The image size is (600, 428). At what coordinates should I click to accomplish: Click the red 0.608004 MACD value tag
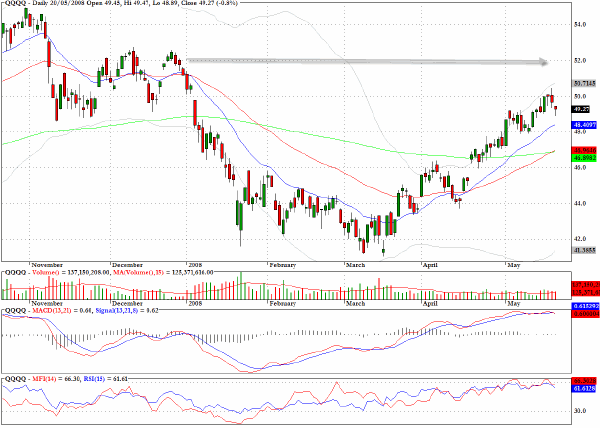coord(586,314)
